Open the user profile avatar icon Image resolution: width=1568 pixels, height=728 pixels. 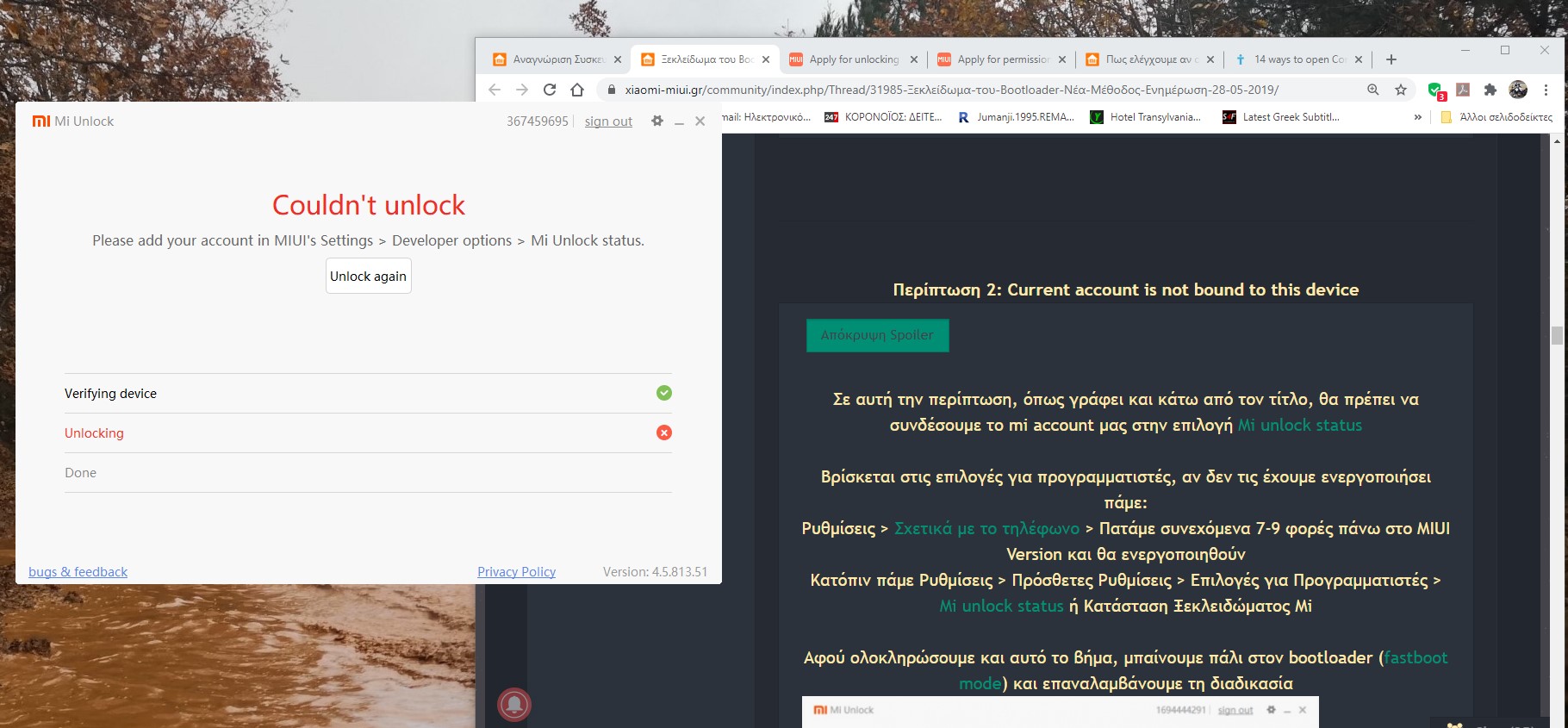click(1518, 90)
